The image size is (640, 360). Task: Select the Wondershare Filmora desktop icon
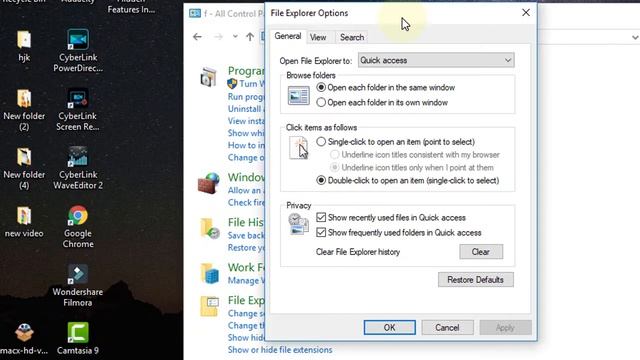point(78,274)
